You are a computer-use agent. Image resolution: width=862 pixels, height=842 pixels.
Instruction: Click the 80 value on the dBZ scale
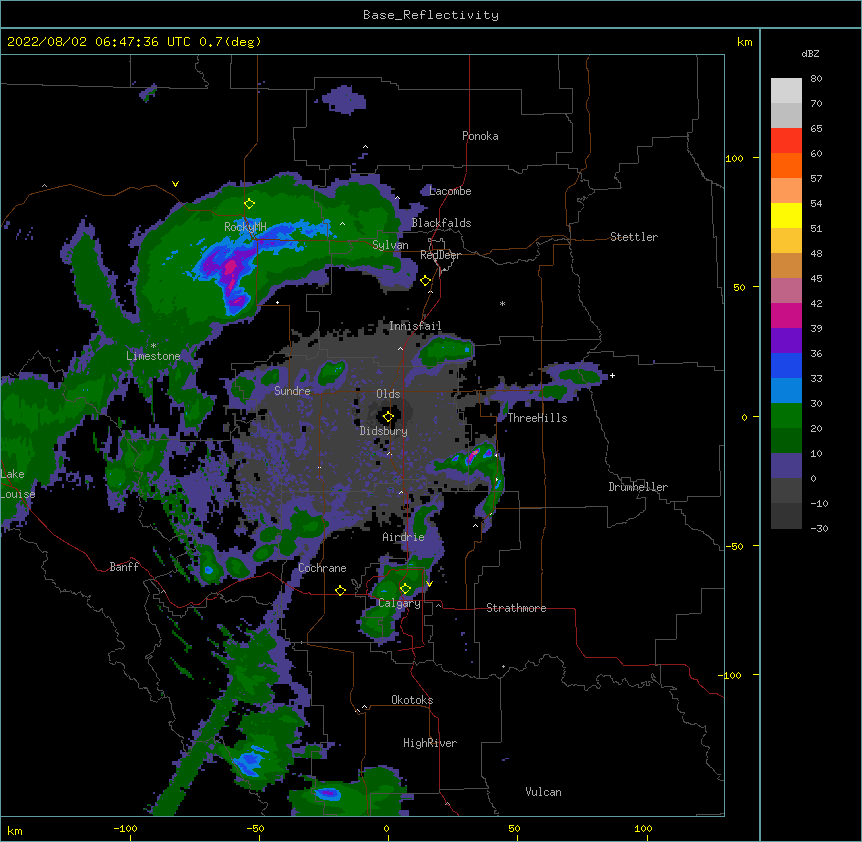tap(816, 79)
